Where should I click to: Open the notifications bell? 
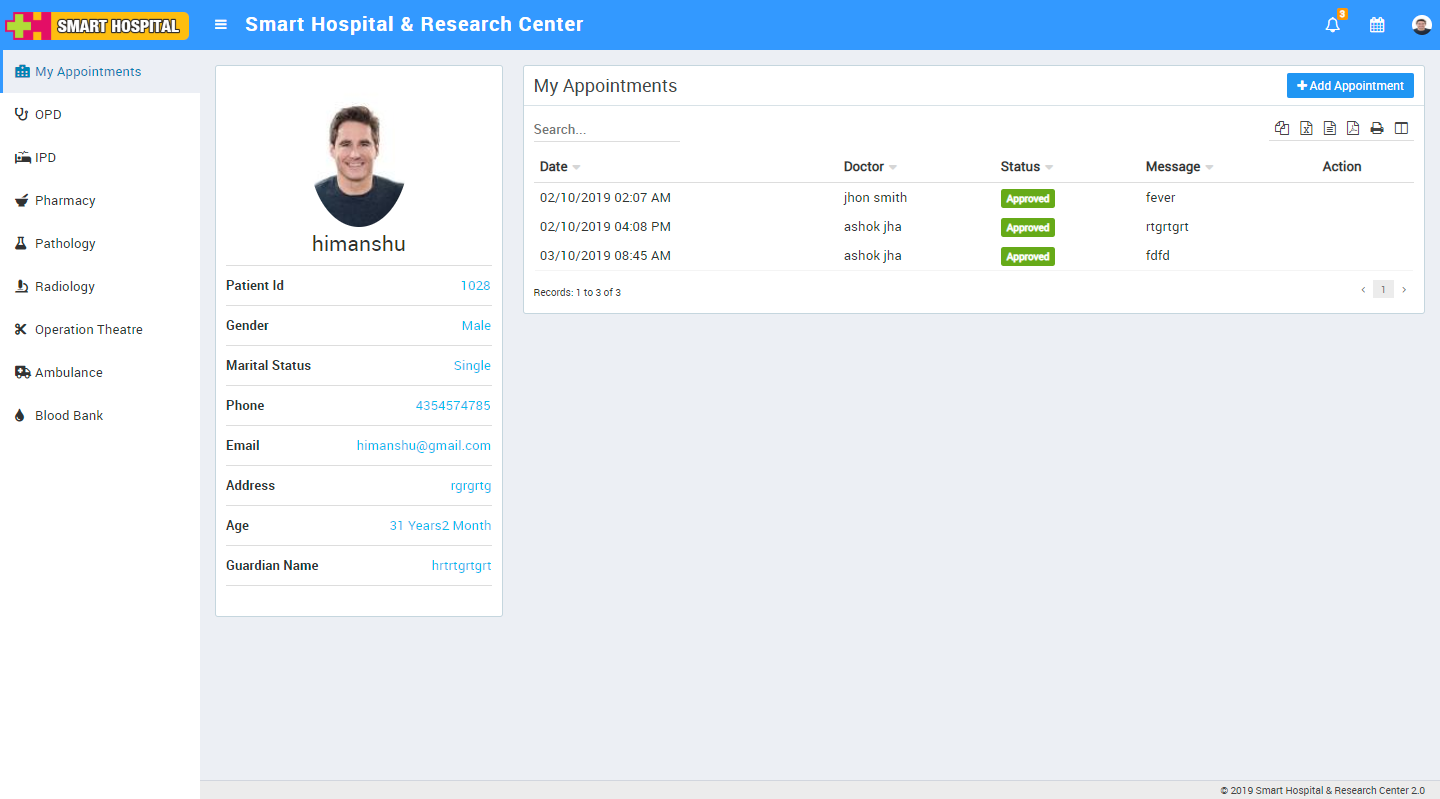click(1332, 25)
